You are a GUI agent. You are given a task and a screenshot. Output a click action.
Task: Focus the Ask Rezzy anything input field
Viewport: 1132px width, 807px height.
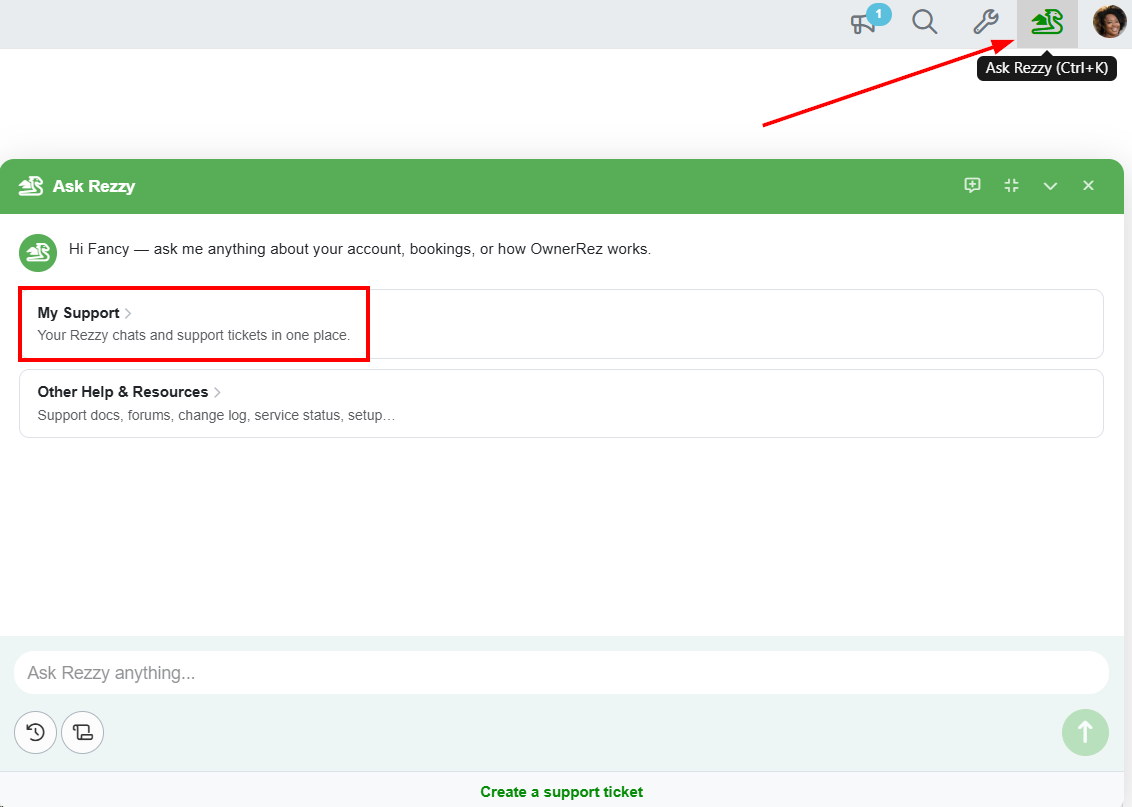561,673
